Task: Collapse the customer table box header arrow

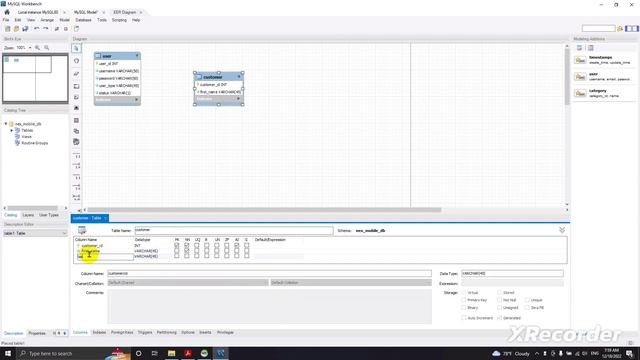Action: (239, 77)
